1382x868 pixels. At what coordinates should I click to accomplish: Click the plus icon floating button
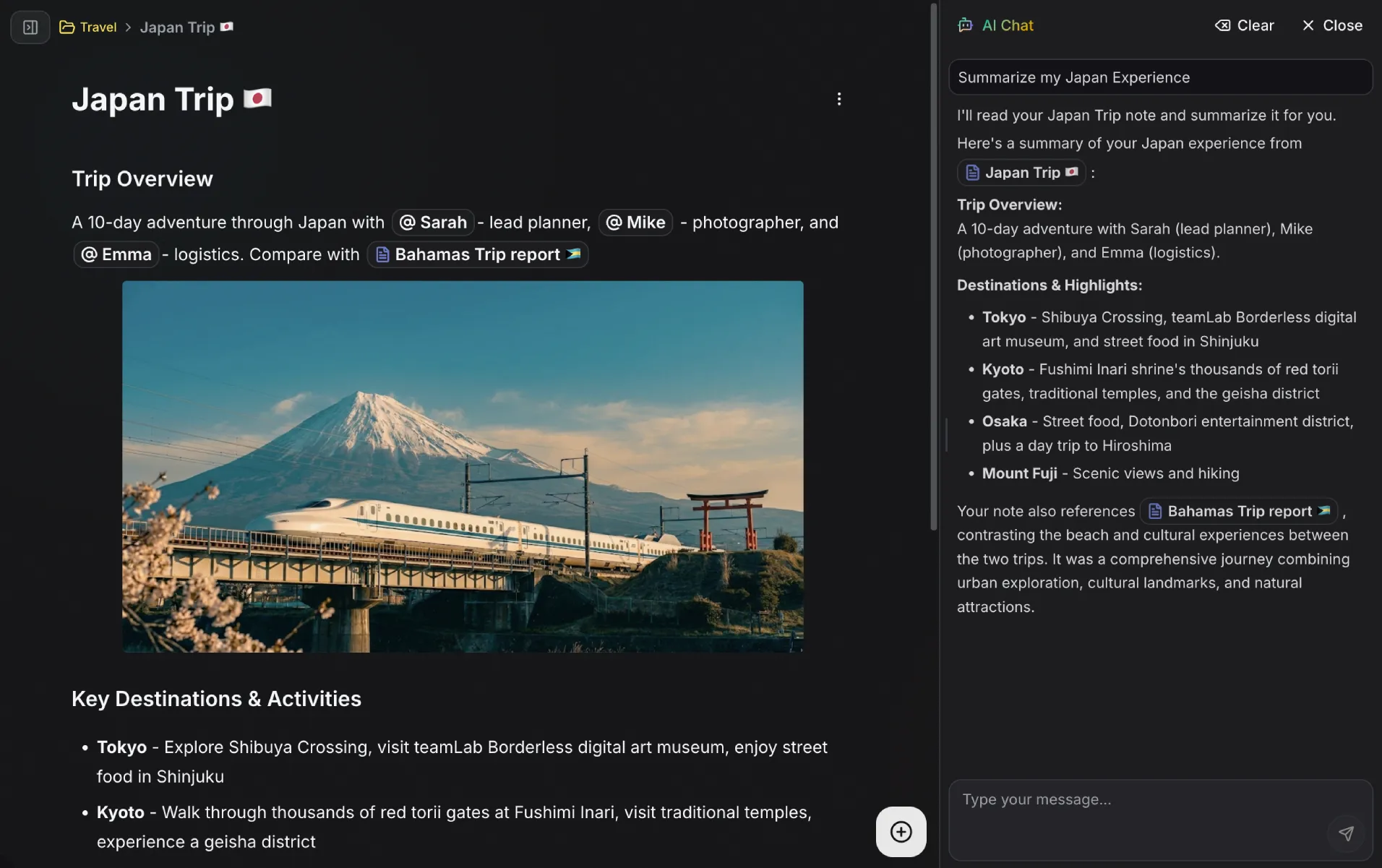(x=900, y=831)
